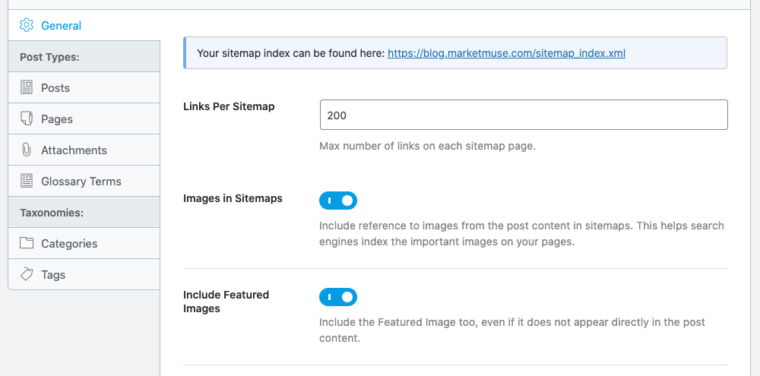Viewport: 760px width, 376px height.
Task: Click the gear icon next to General
Action: tap(27, 25)
